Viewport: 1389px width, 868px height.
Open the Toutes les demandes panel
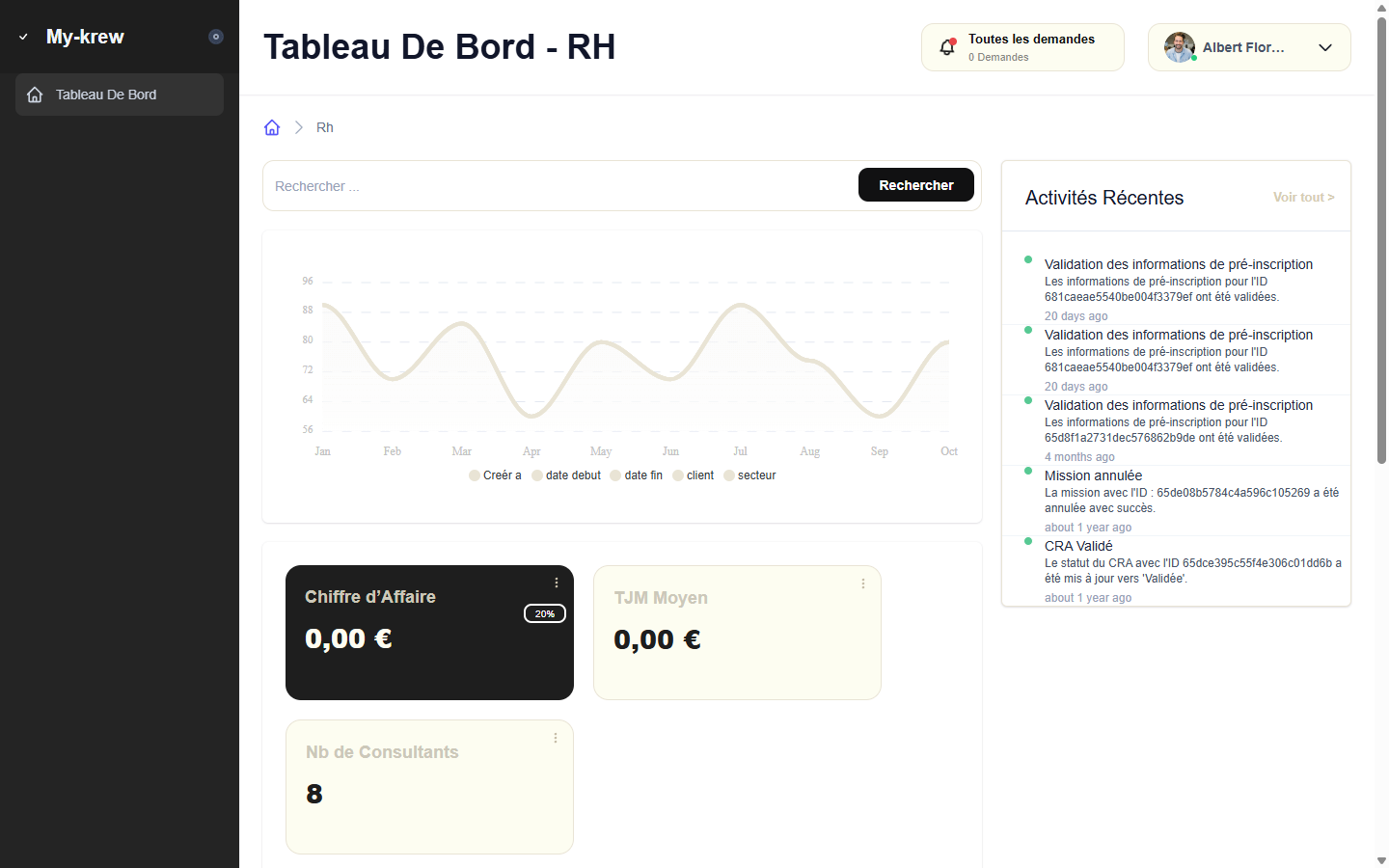point(1030,47)
